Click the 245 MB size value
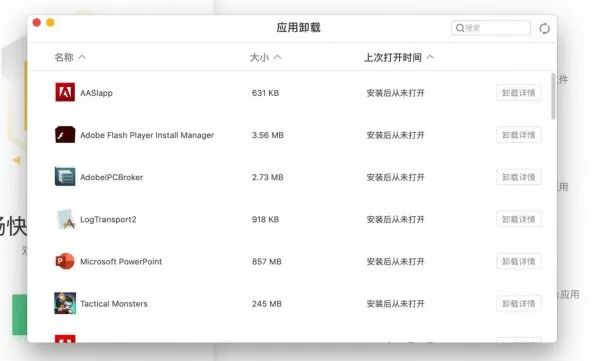Screen dimensions: 599x361 click(267, 304)
